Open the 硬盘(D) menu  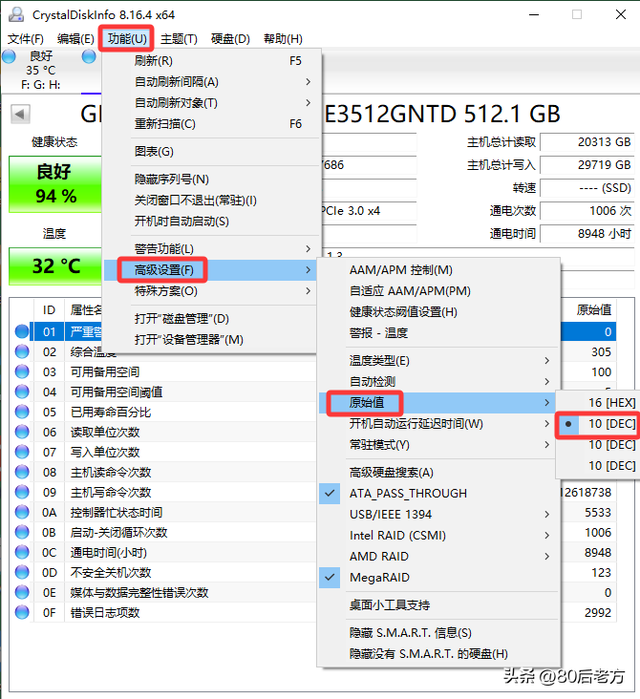[x=230, y=39]
